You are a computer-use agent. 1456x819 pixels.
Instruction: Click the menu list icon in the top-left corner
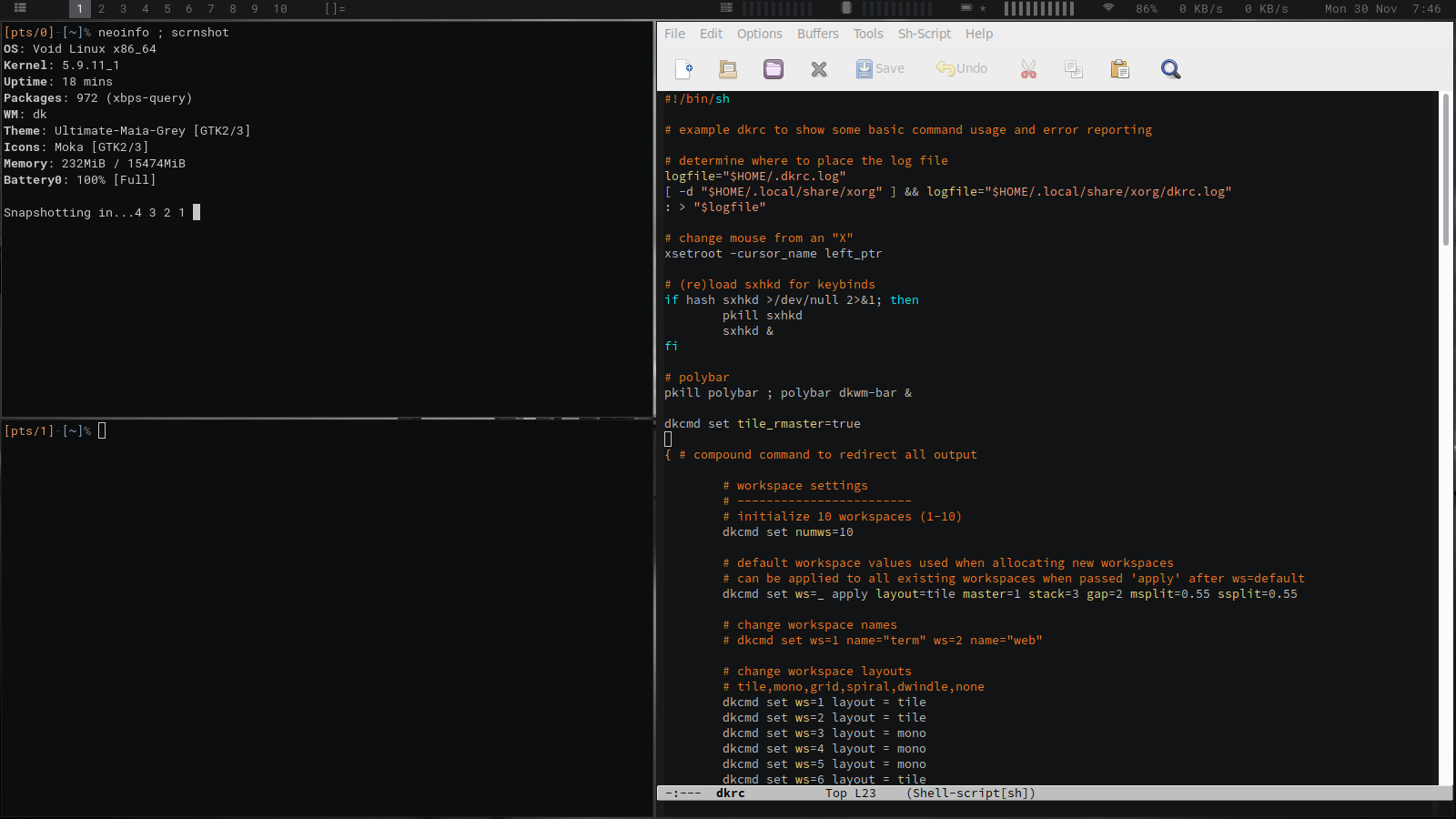tap(20, 8)
